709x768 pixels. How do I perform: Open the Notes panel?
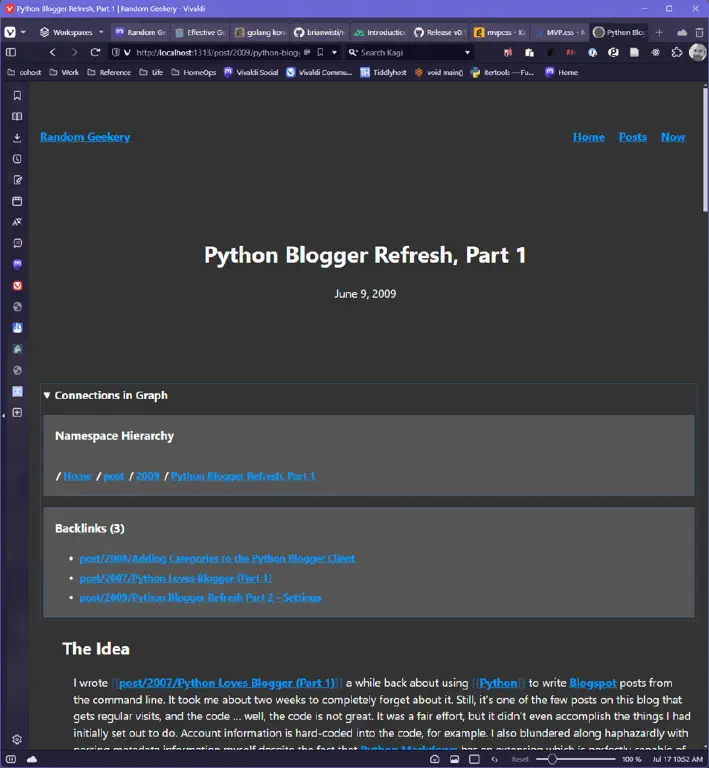click(x=17, y=180)
